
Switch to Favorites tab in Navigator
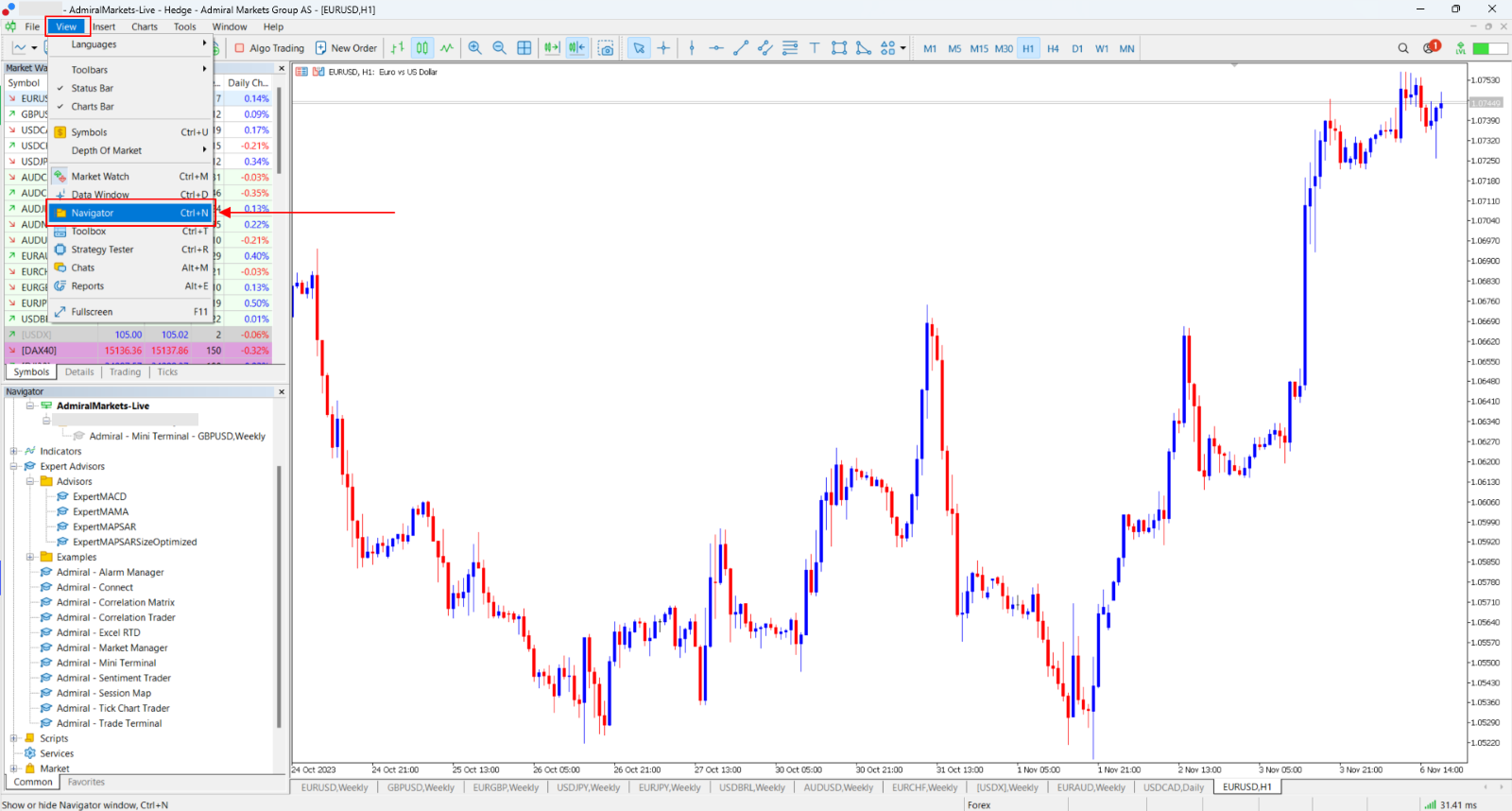[86, 782]
